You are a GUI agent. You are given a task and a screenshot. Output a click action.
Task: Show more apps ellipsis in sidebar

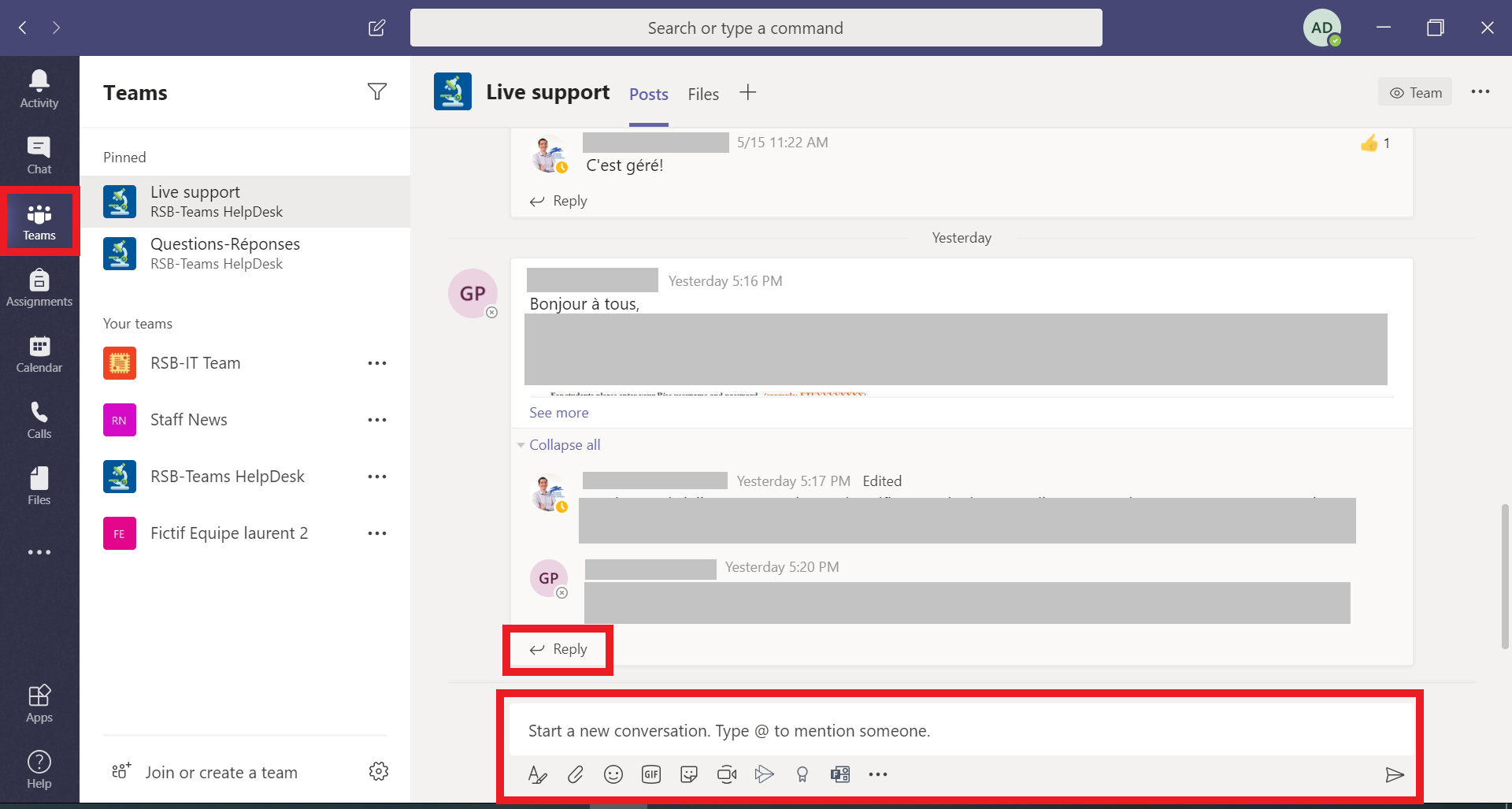39,552
